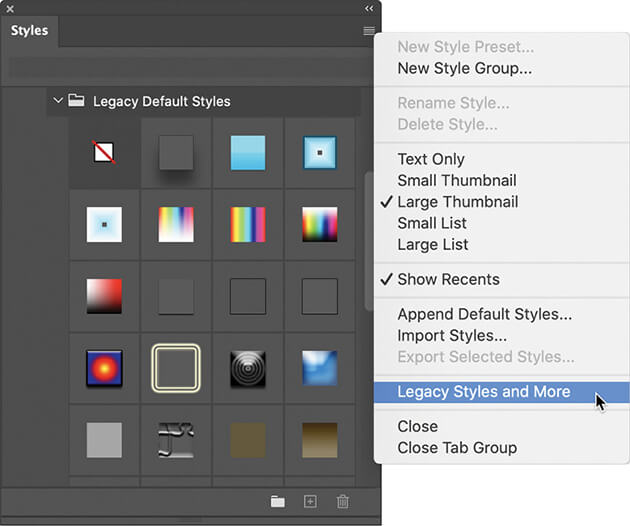Click the create new style plus icon
Image resolution: width=630 pixels, height=526 pixels.
310,502
